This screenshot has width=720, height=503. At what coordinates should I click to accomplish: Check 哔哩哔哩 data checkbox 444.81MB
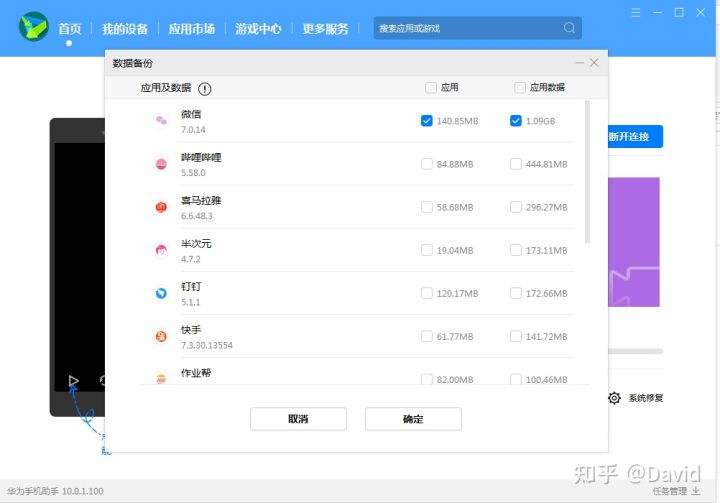[516, 164]
